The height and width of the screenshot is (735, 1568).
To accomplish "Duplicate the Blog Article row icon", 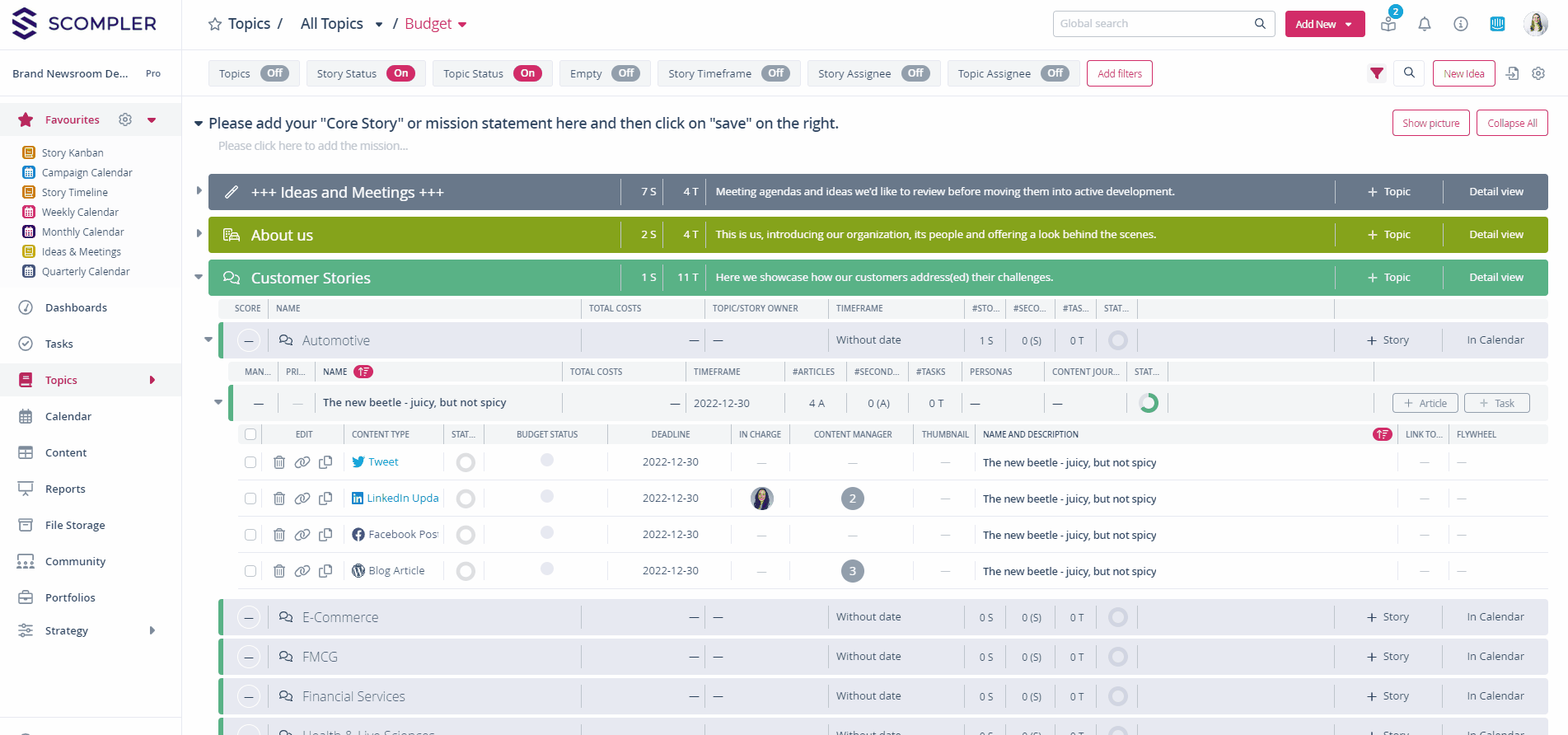I will pos(325,571).
